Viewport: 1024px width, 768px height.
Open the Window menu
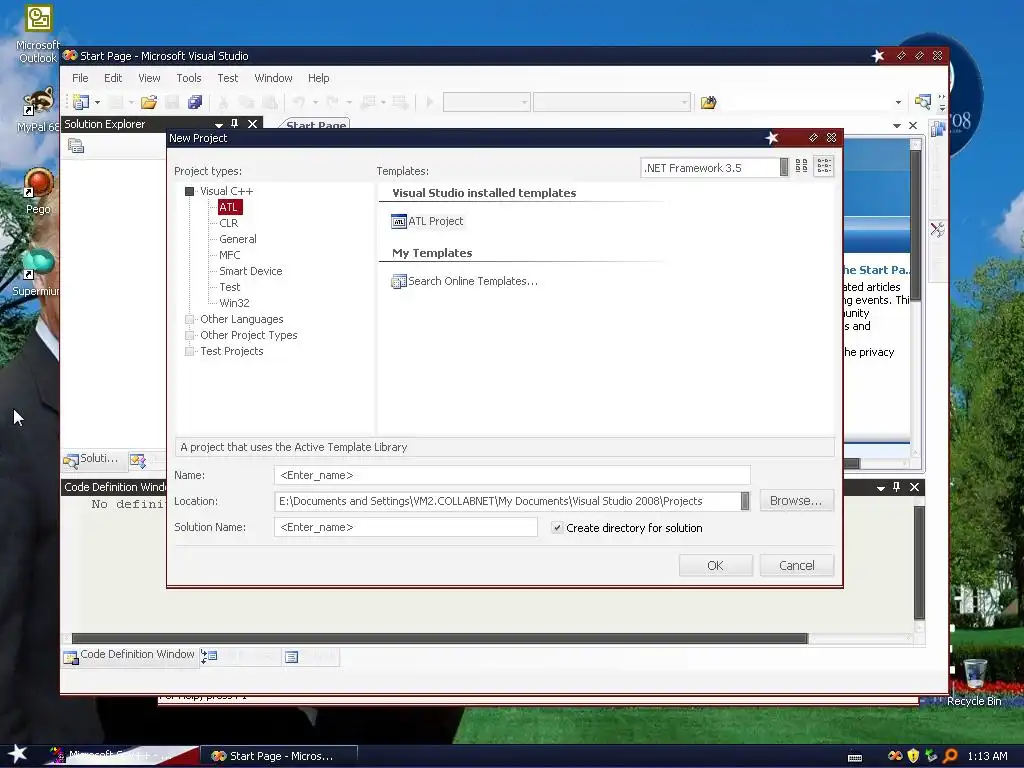tap(273, 78)
